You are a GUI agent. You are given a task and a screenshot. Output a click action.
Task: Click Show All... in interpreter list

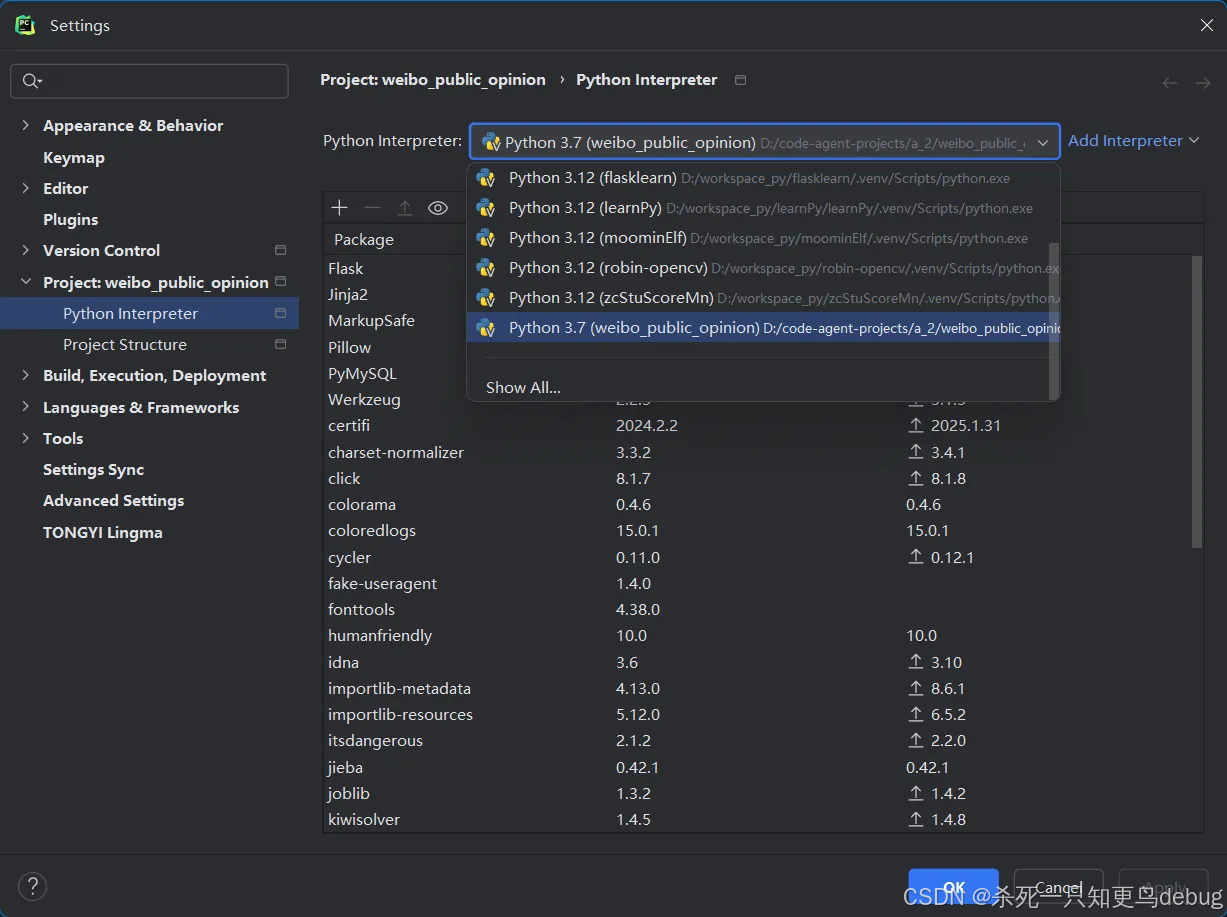[523, 387]
